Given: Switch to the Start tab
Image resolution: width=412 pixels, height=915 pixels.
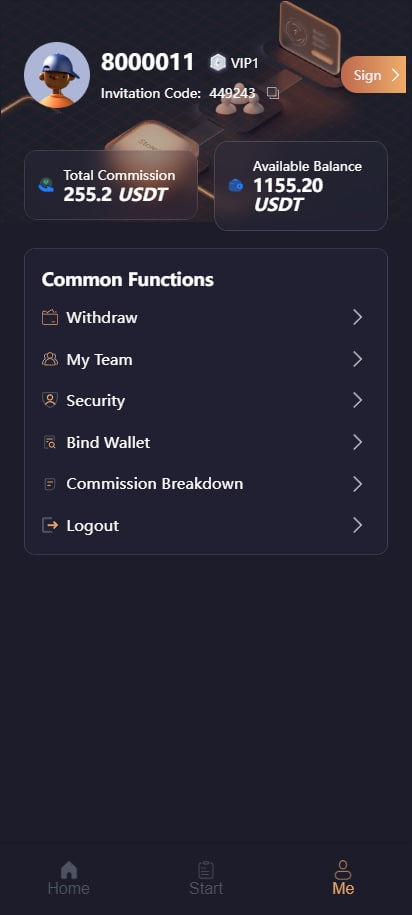Looking at the screenshot, I should [206, 878].
